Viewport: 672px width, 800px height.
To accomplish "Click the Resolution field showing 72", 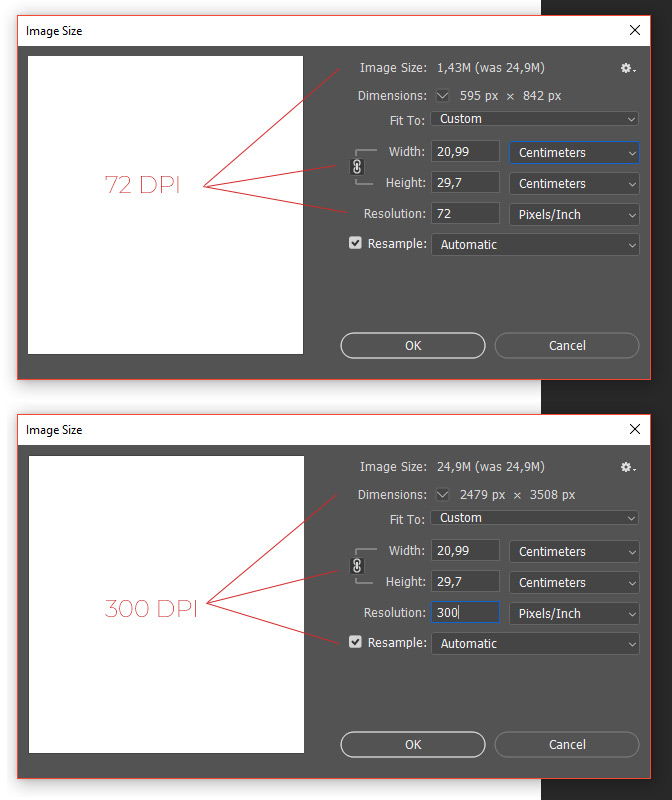I will [x=465, y=213].
